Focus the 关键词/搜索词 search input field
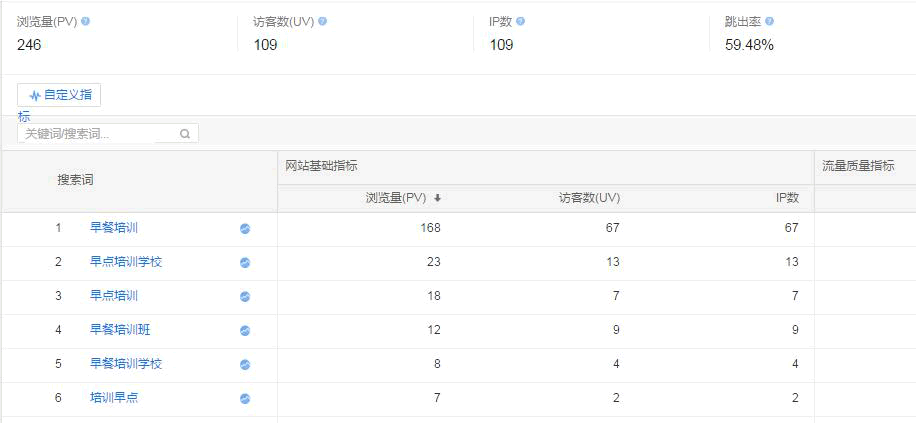This screenshot has width=916, height=423. [x=98, y=134]
